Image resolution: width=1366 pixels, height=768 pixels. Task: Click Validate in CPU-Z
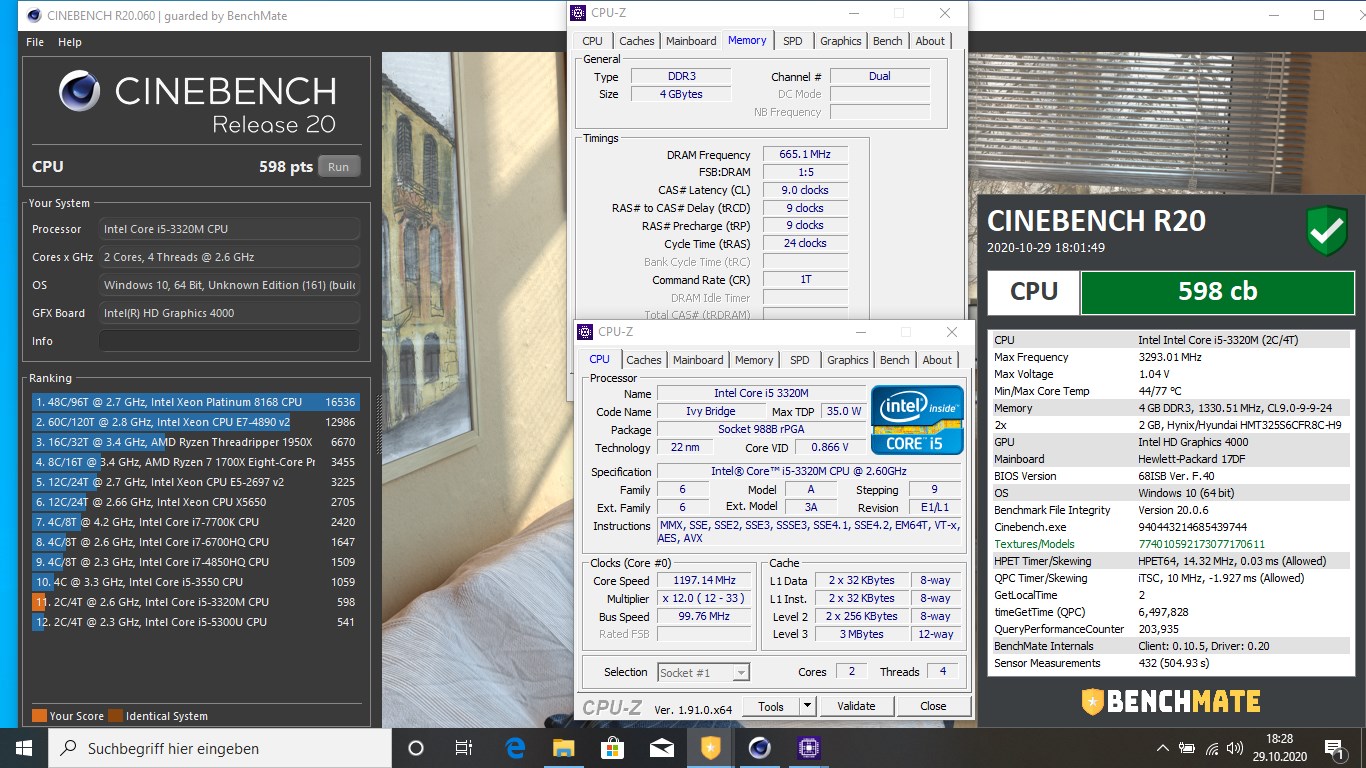coord(856,706)
